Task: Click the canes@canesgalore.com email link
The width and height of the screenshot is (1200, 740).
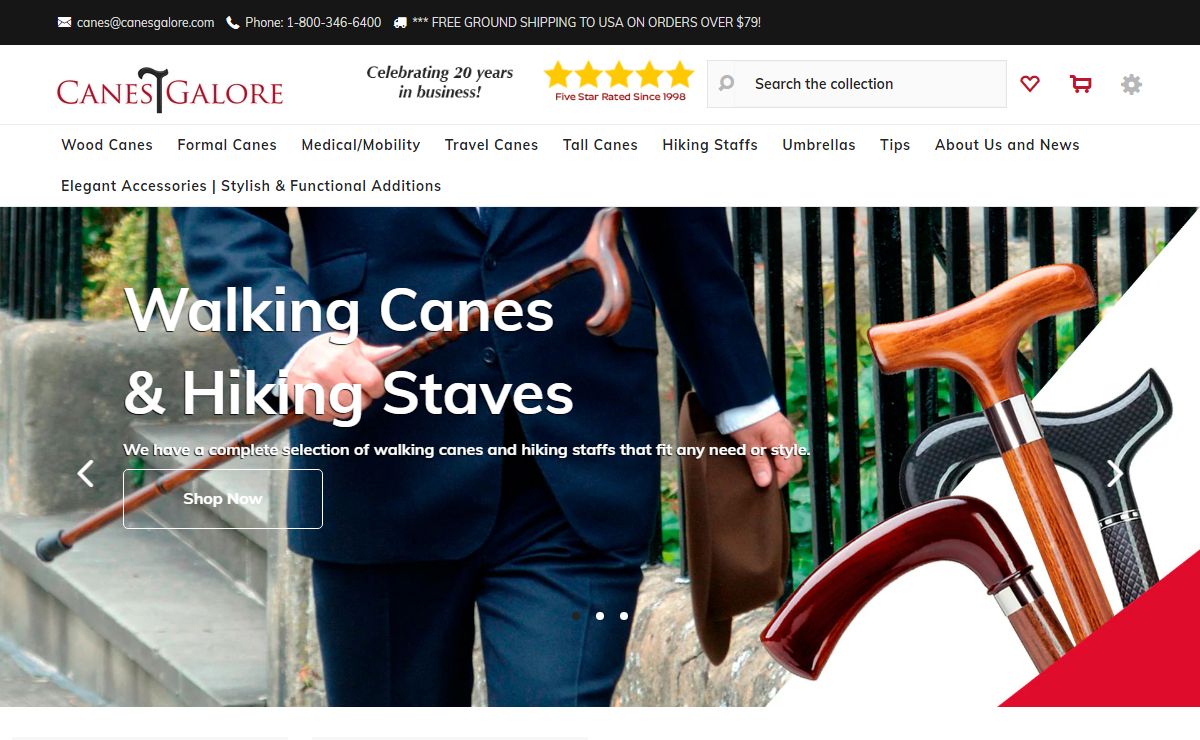Action: pos(145,22)
